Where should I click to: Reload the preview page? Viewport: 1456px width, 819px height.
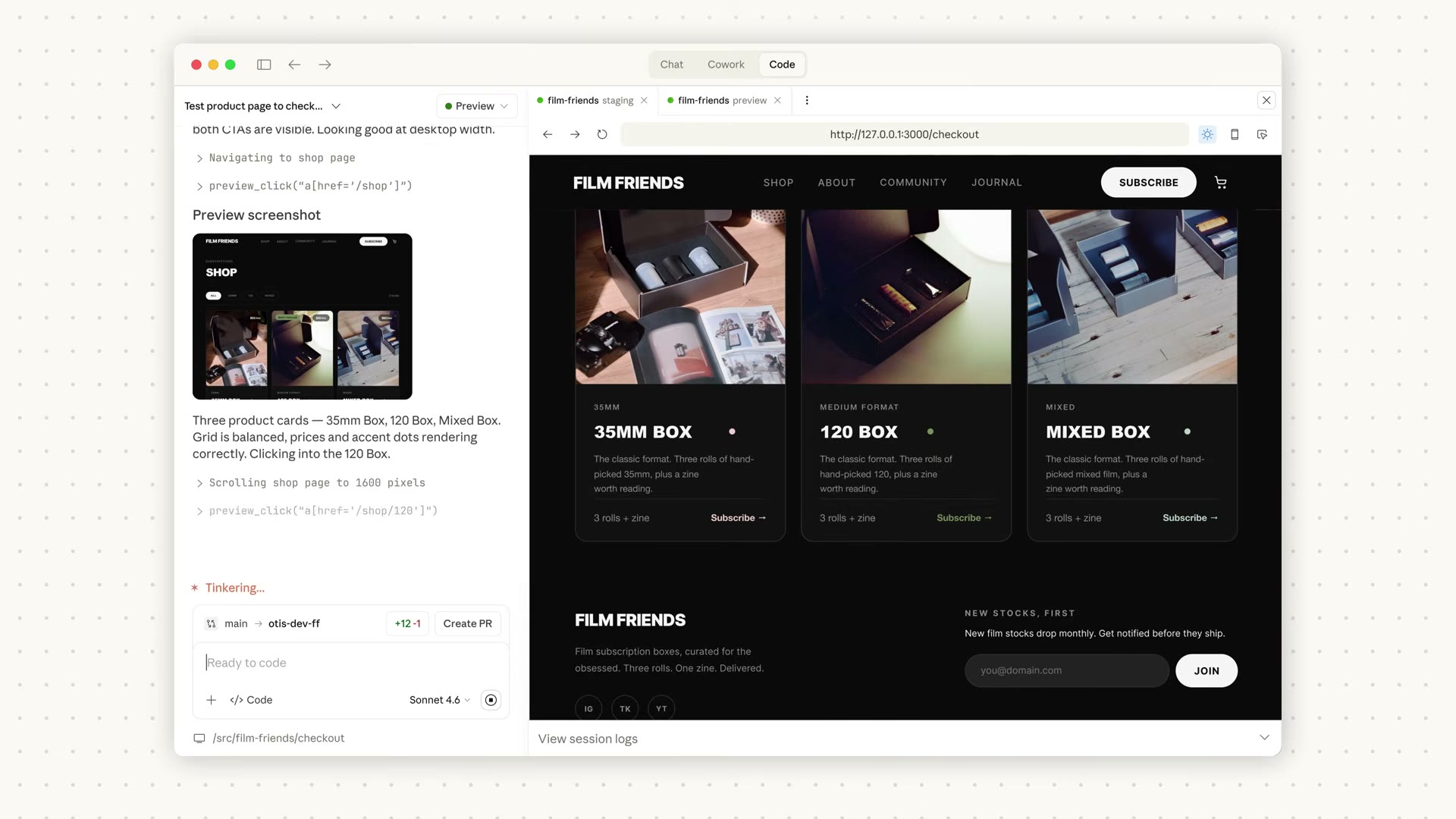tap(602, 134)
